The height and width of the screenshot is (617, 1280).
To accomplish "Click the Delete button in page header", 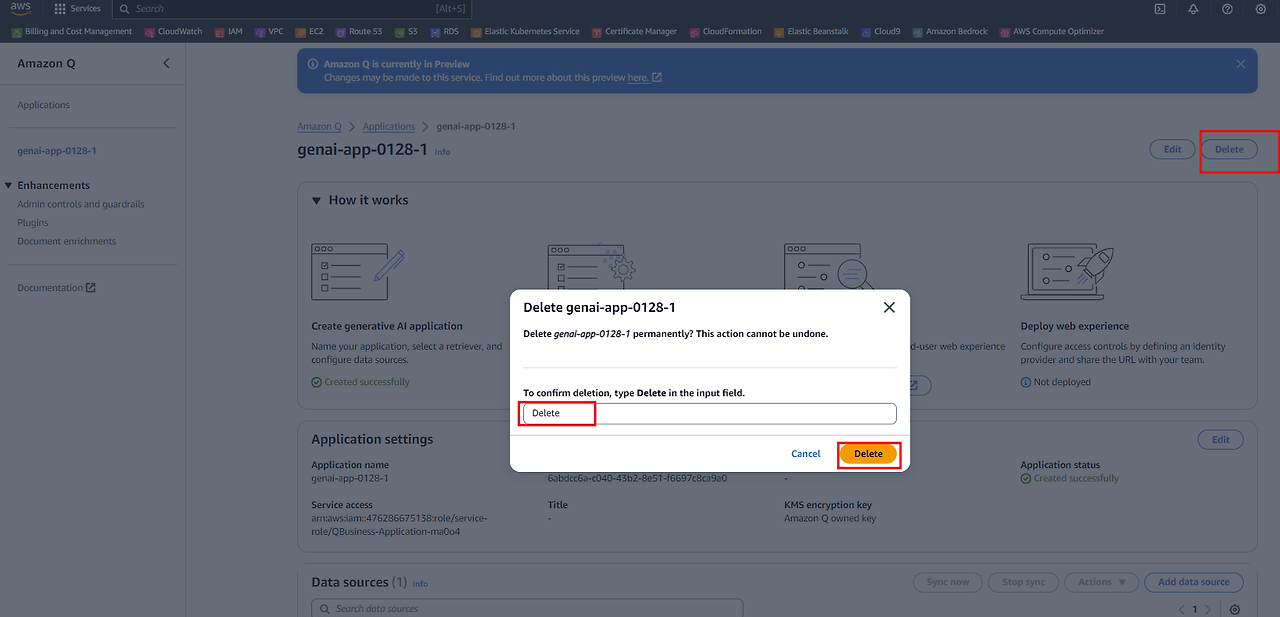I will (x=1229, y=149).
